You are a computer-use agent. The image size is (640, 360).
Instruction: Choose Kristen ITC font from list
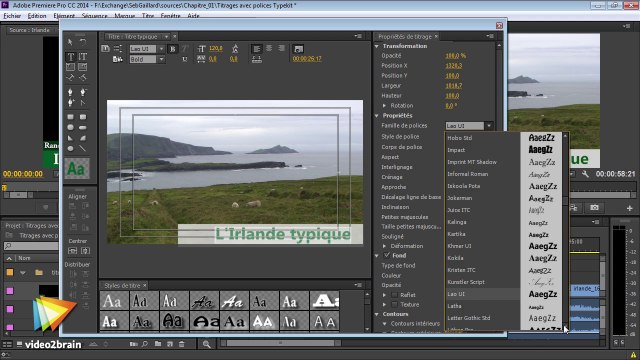(461, 270)
